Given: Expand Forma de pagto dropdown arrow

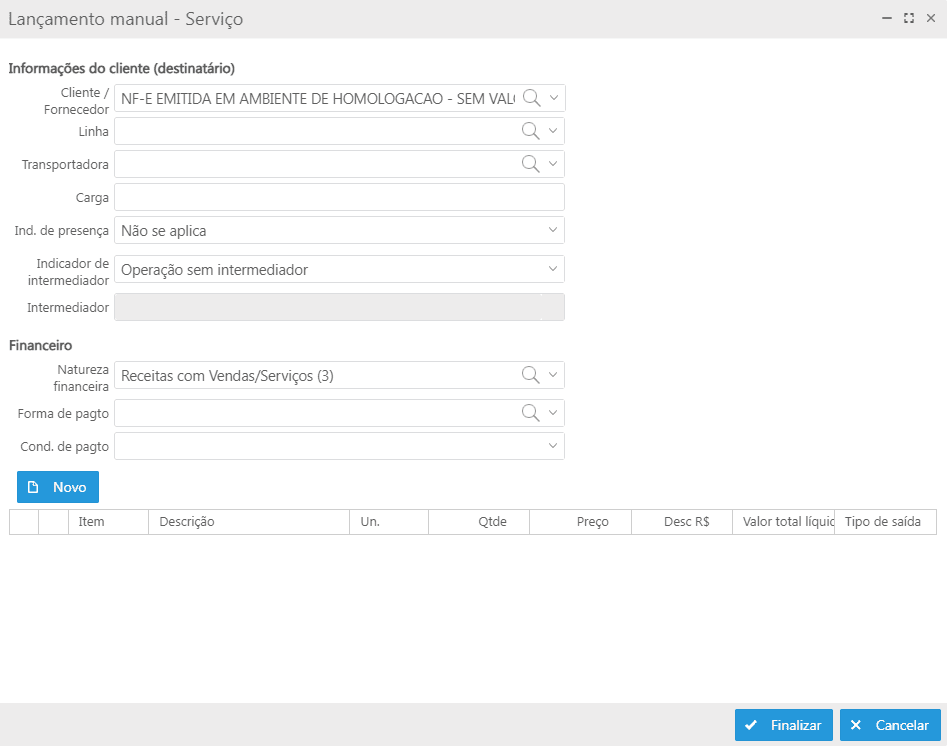Looking at the screenshot, I should tap(553, 413).
